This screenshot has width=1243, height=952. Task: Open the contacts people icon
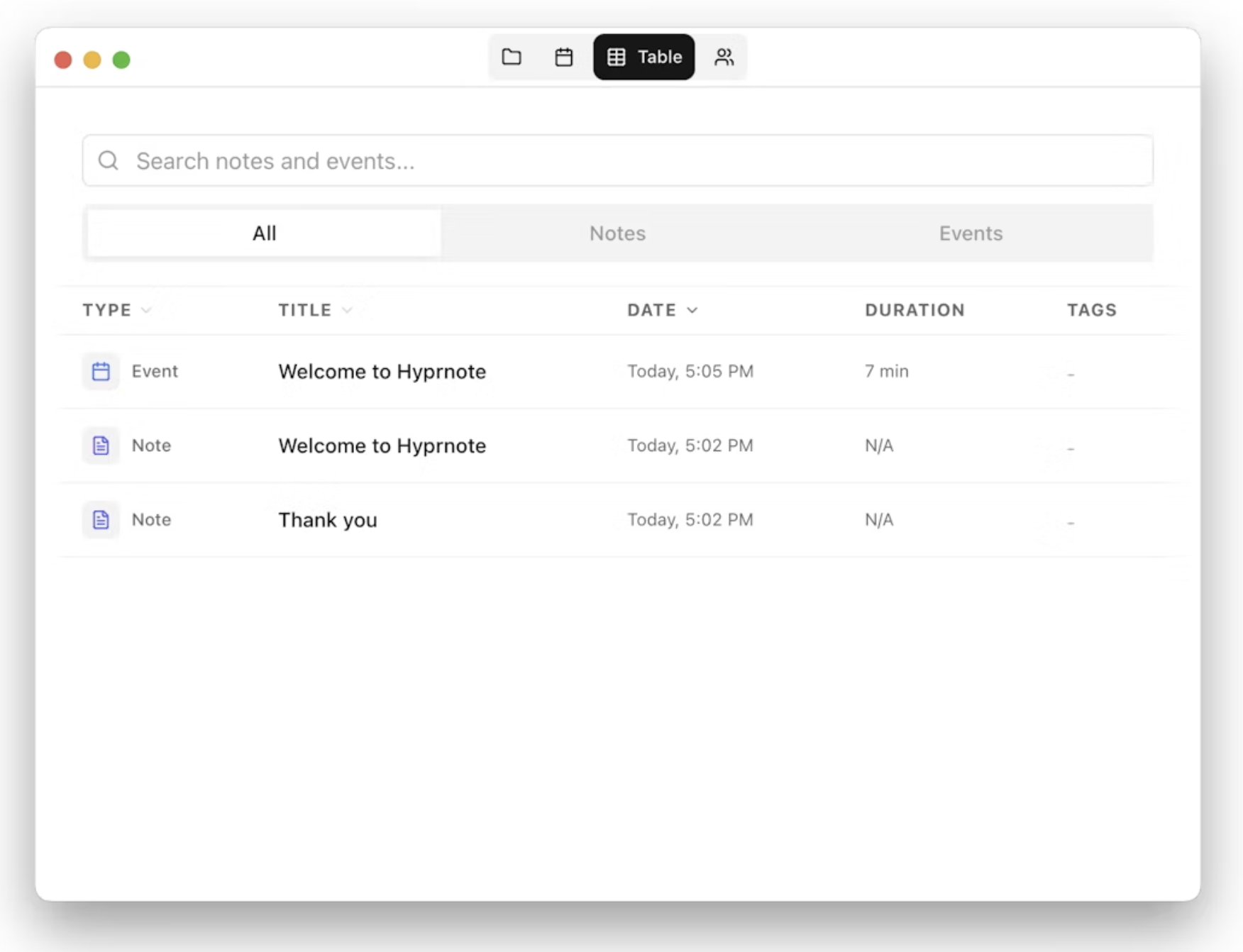pos(724,57)
